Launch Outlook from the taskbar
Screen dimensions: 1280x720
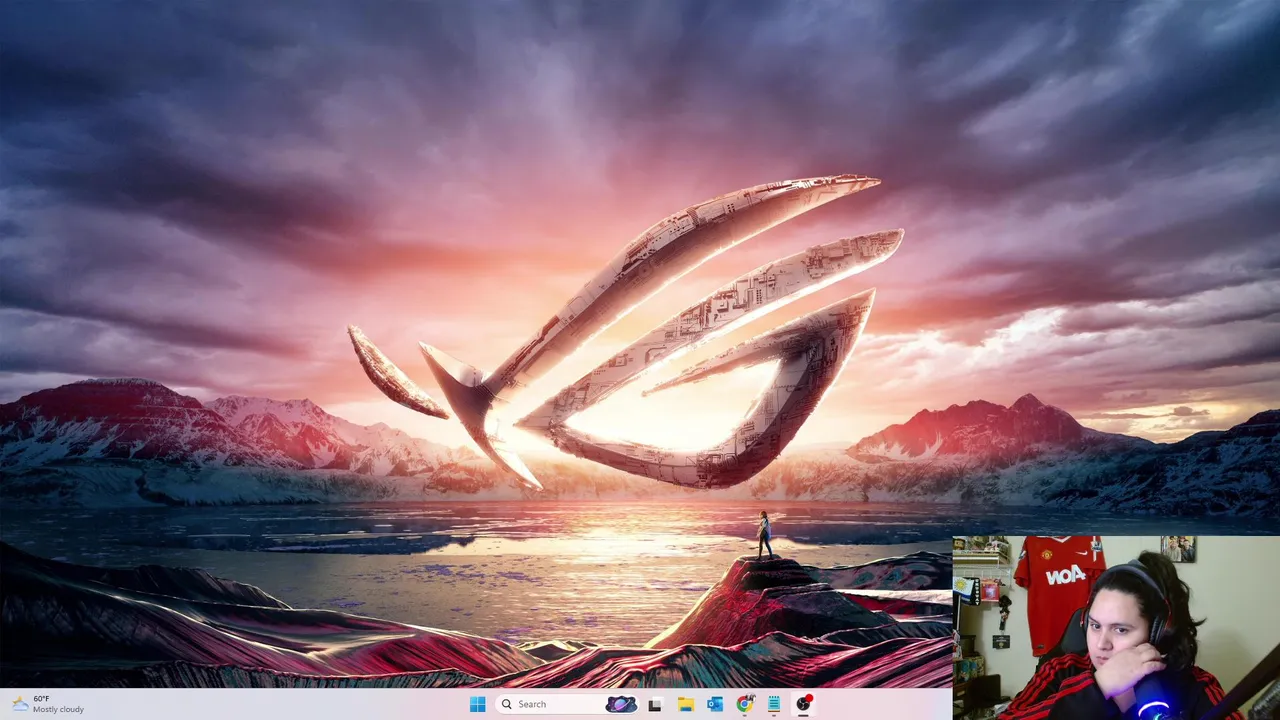(715, 705)
